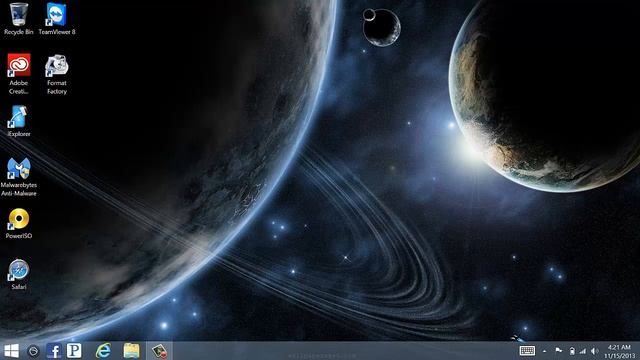This screenshot has width=640, height=360.
Task: Select the Malwarebytes Anti-Malware desktop shortcut
Action: click(x=18, y=177)
